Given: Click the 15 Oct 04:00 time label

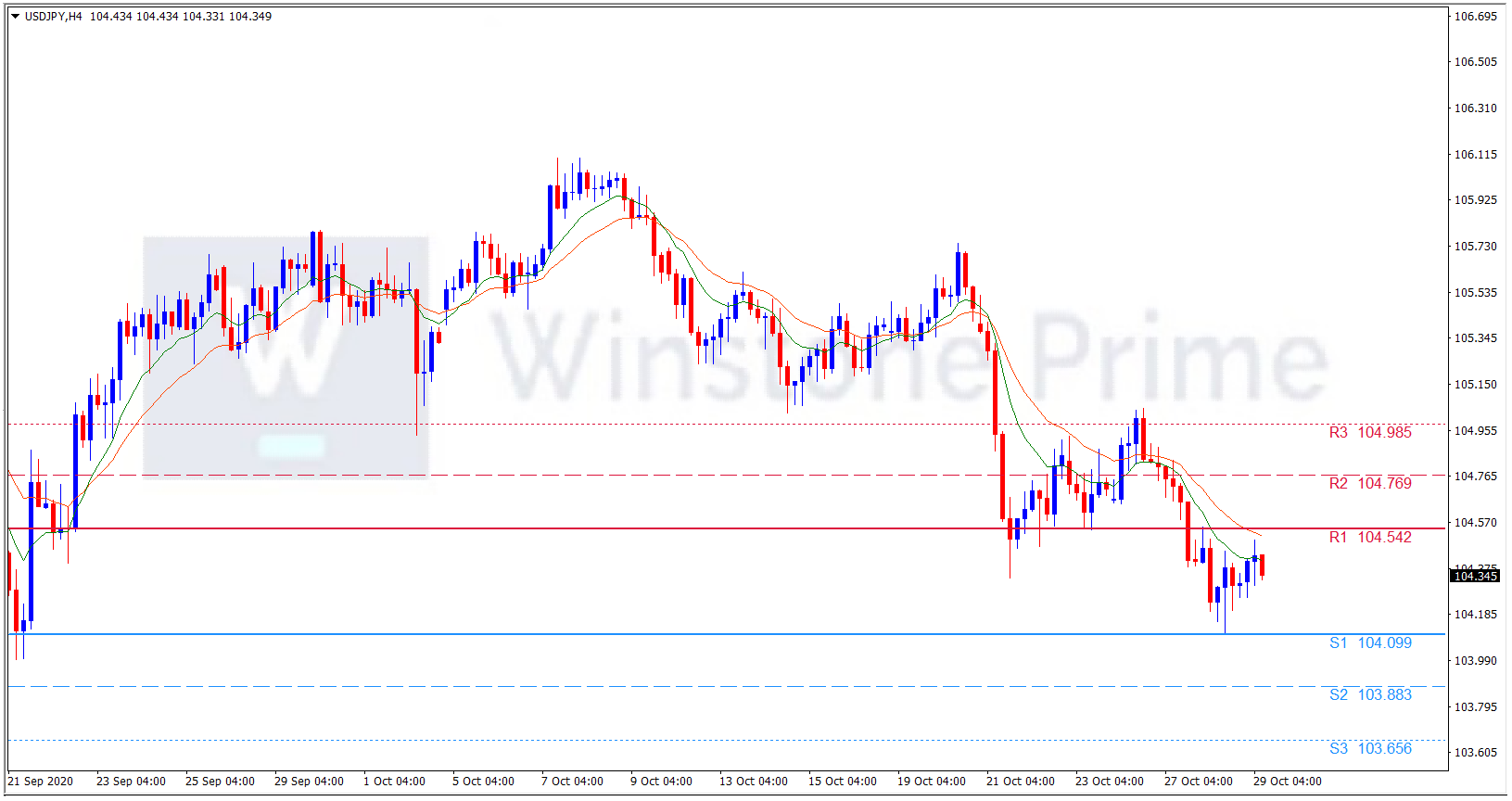Looking at the screenshot, I should [x=842, y=782].
